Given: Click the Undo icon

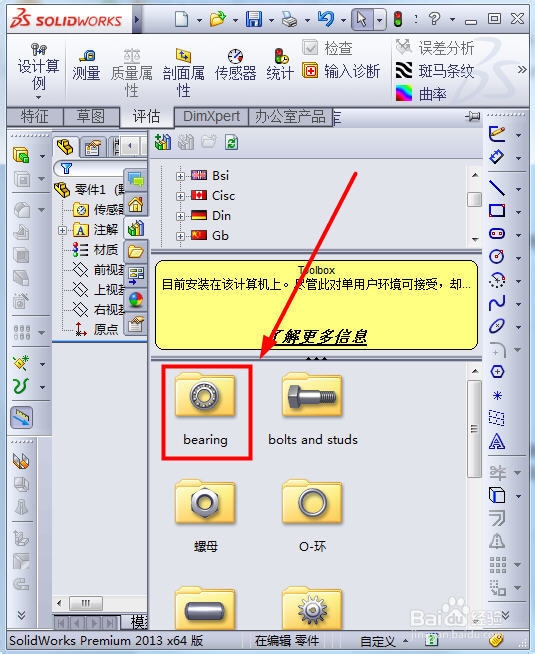Looking at the screenshot, I should [326, 19].
